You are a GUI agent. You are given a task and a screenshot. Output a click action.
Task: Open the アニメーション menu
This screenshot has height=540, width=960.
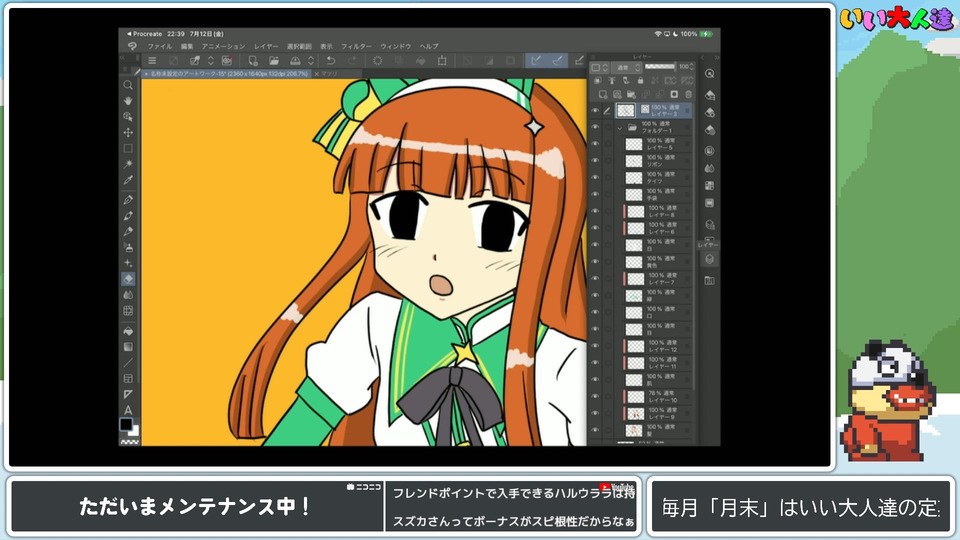pos(223,46)
